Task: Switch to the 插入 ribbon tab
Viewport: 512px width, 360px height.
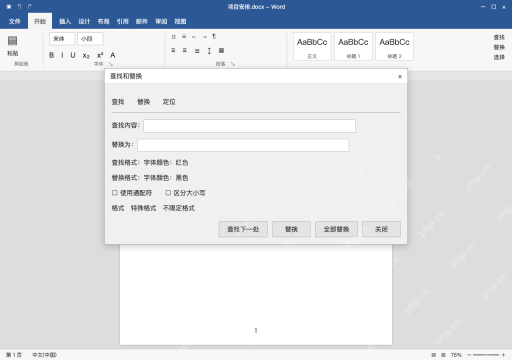Action: click(x=65, y=21)
